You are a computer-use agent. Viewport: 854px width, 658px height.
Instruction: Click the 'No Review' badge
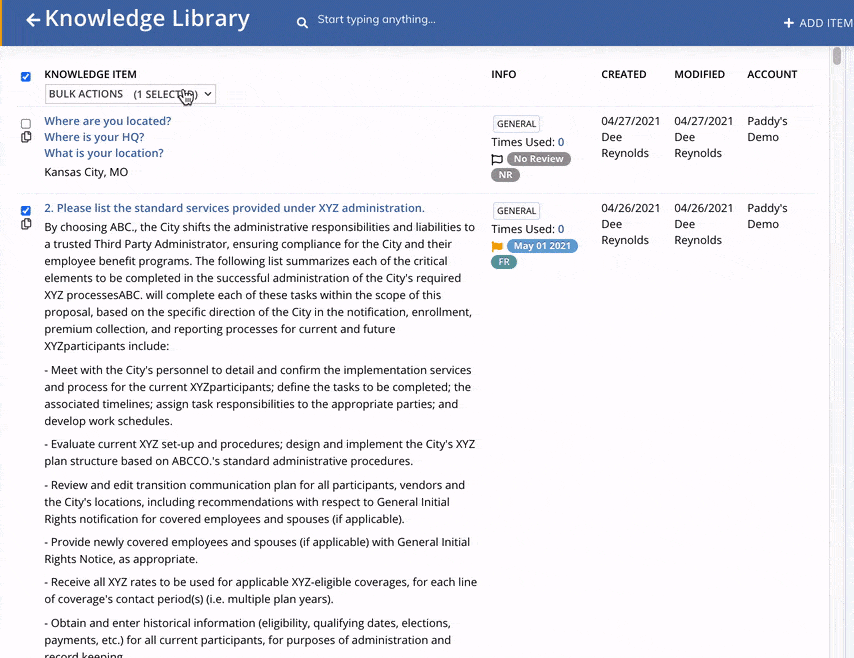539,159
